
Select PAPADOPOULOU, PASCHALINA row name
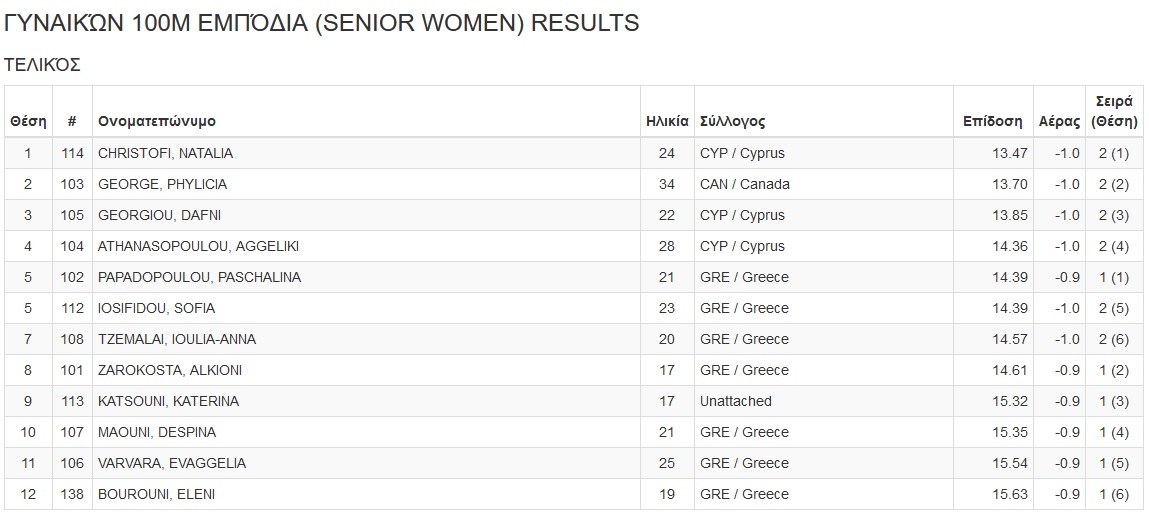coord(199,277)
